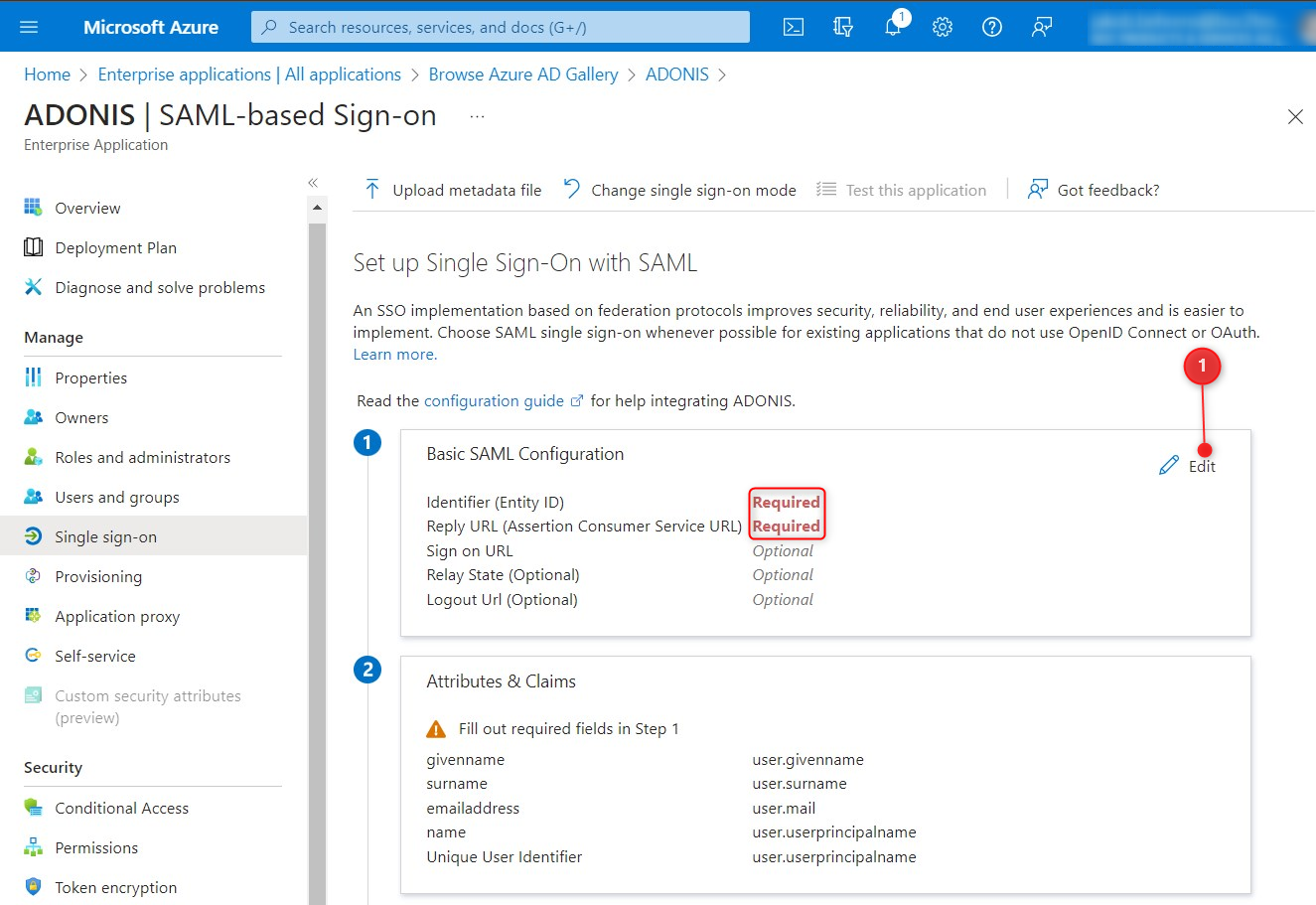Click the help question mark icon
This screenshot has width=1316, height=905.
click(x=992, y=27)
